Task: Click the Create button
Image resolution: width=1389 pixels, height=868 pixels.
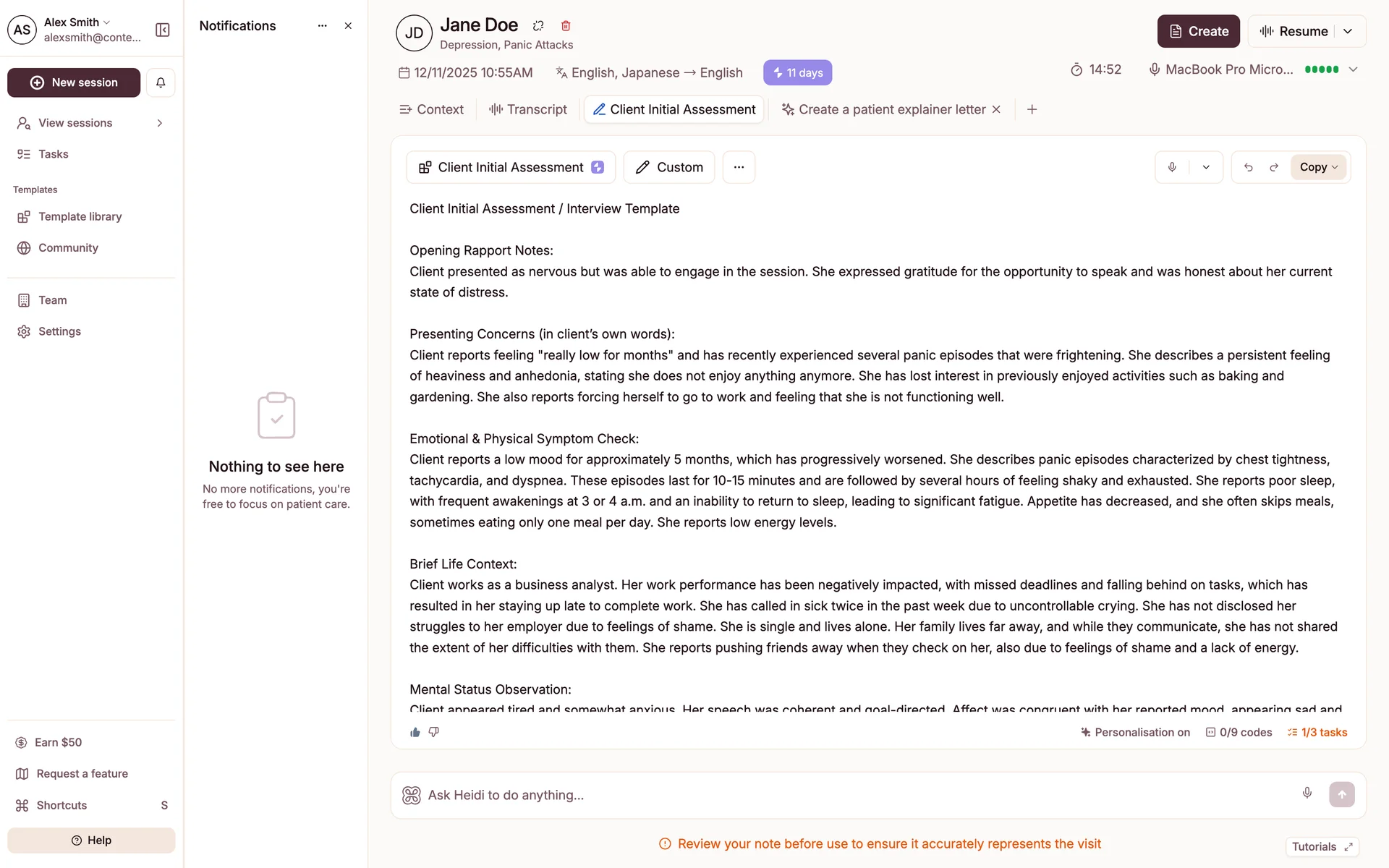Action: (x=1198, y=31)
